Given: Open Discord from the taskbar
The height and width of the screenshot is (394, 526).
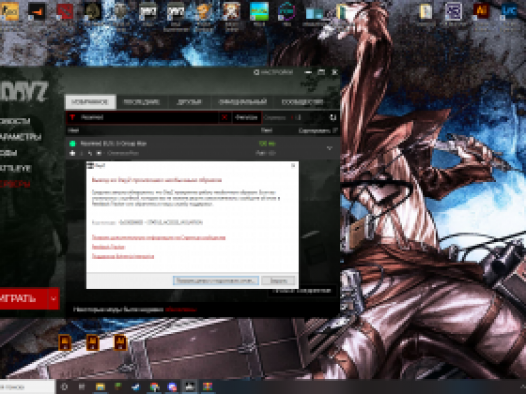Looking at the screenshot, I should (x=172, y=387).
